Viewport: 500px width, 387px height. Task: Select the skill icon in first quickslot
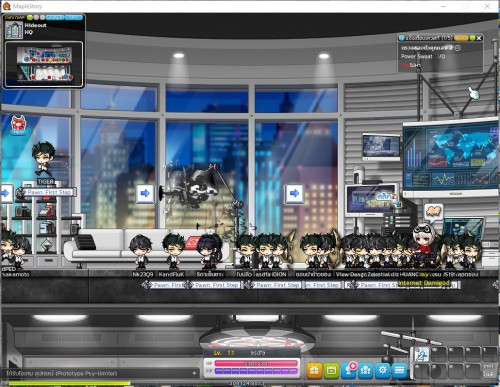[421, 355]
